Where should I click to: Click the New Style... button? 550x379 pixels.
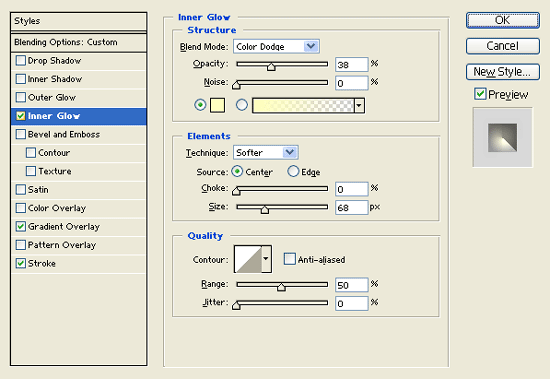click(x=503, y=72)
